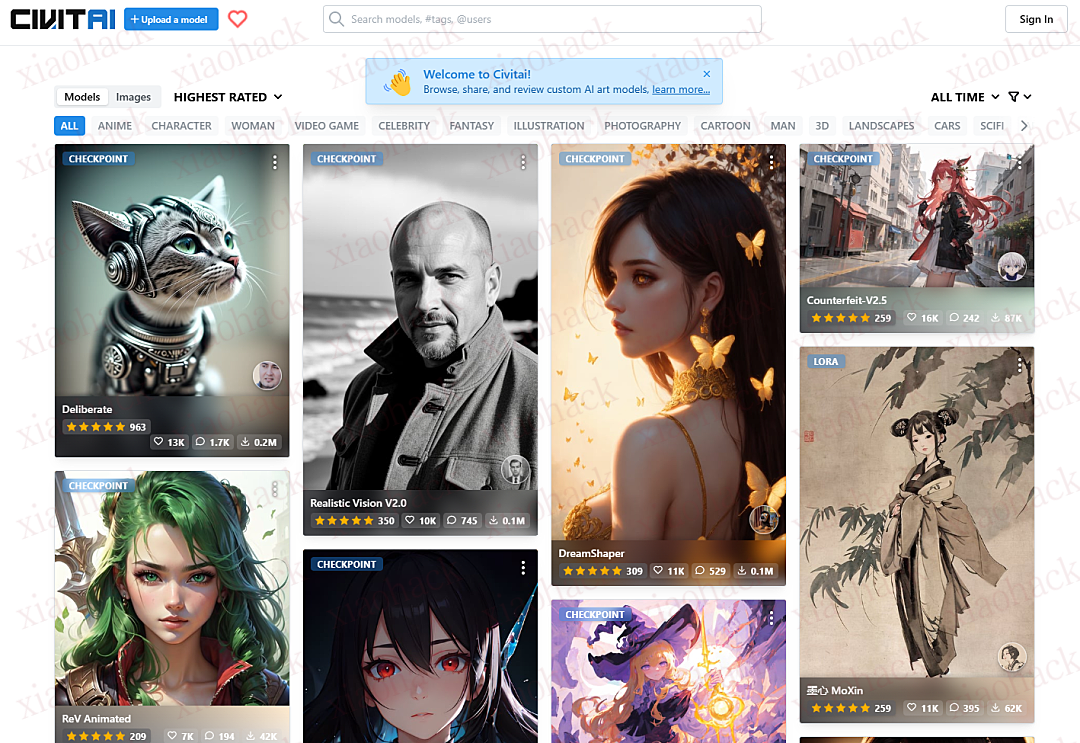Click the heart icon beside Upload a model
This screenshot has height=743, width=1080.
[x=238, y=18]
